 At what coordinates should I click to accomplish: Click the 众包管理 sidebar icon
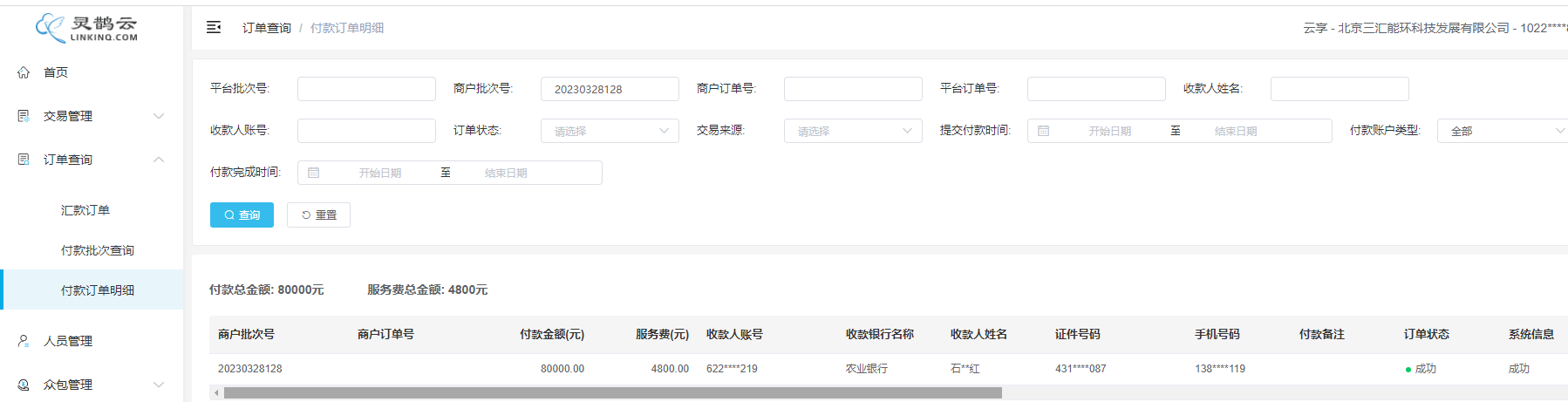(x=24, y=385)
